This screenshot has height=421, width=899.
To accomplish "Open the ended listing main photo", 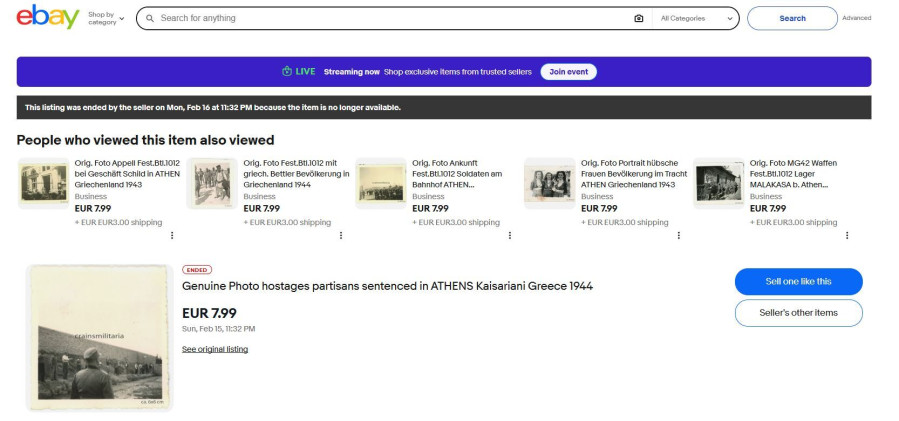I will click(99, 337).
